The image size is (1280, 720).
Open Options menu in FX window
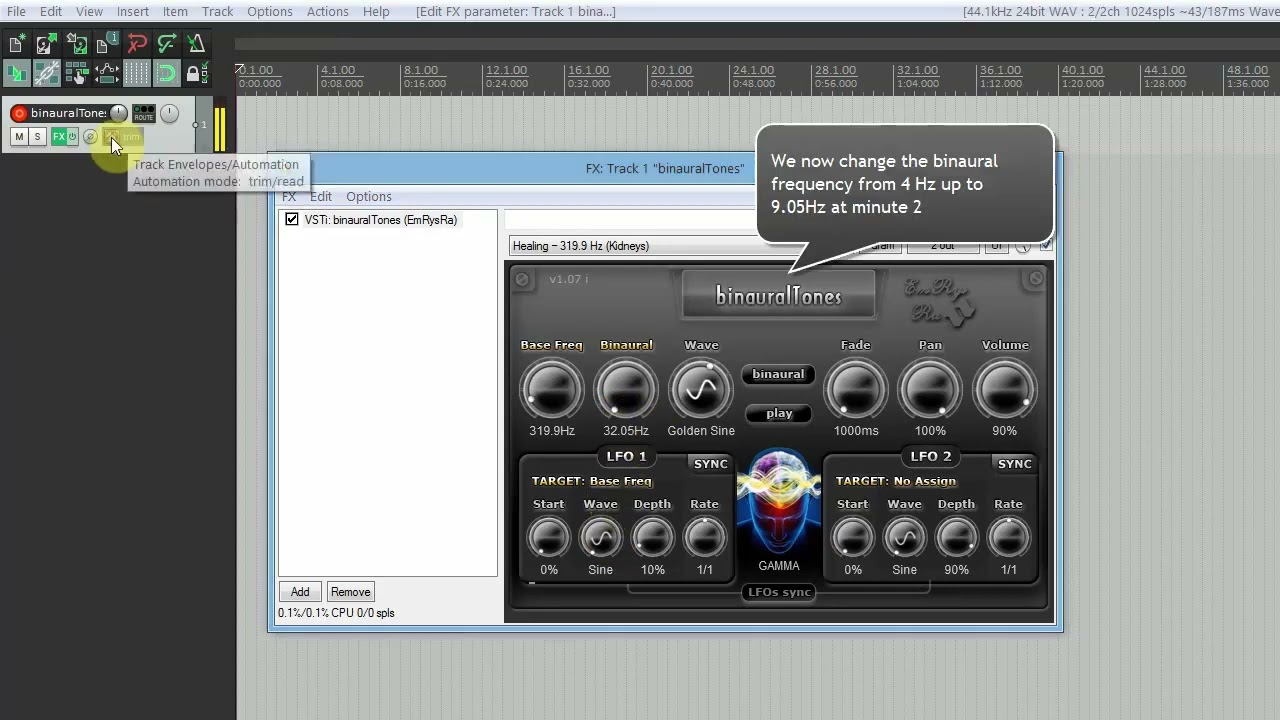pos(369,196)
